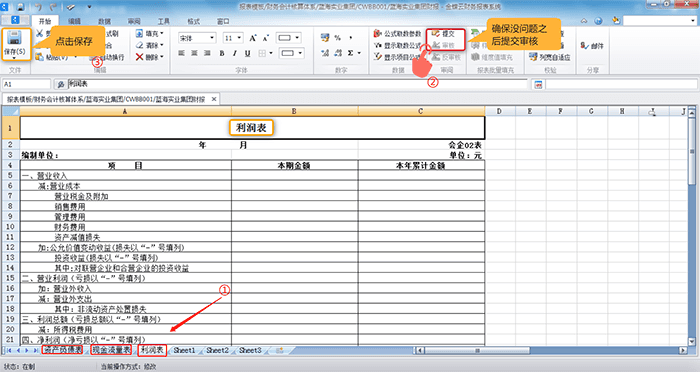Screen dimensions: 700x372
Task: Open the borders dropdown arrow
Action: pyautogui.click(x=271, y=53)
